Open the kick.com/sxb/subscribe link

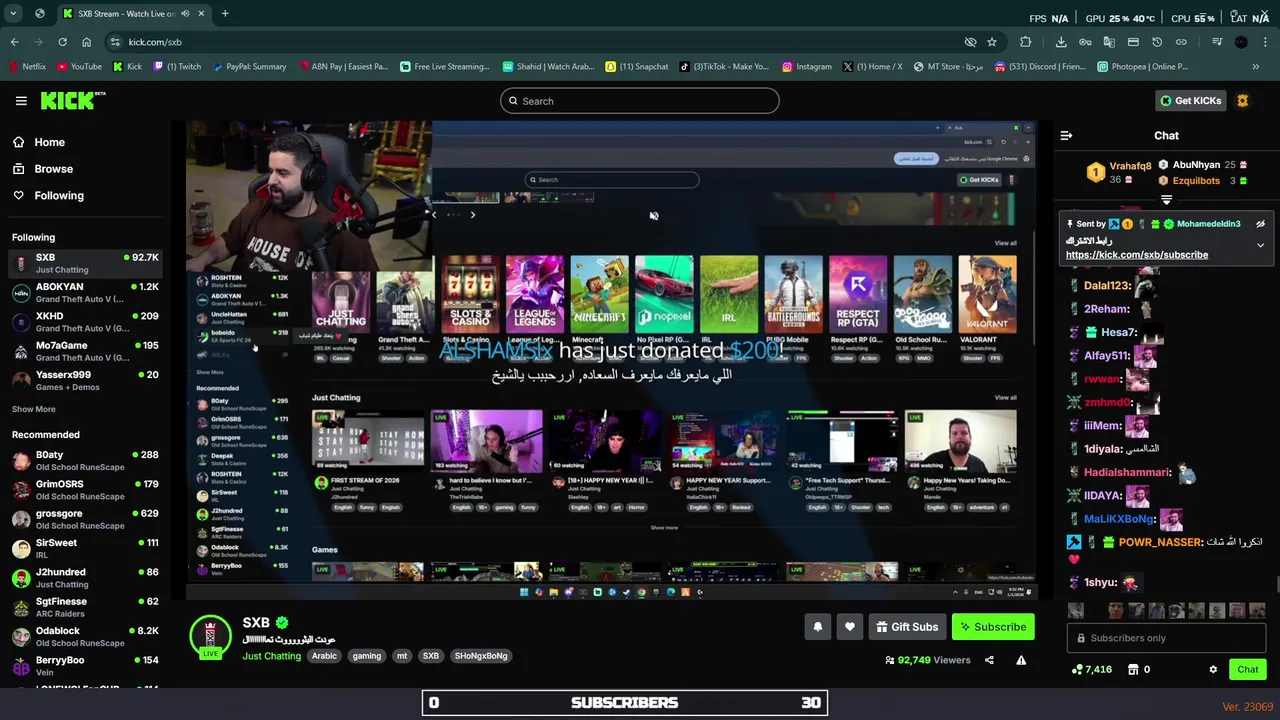[1137, 255]
